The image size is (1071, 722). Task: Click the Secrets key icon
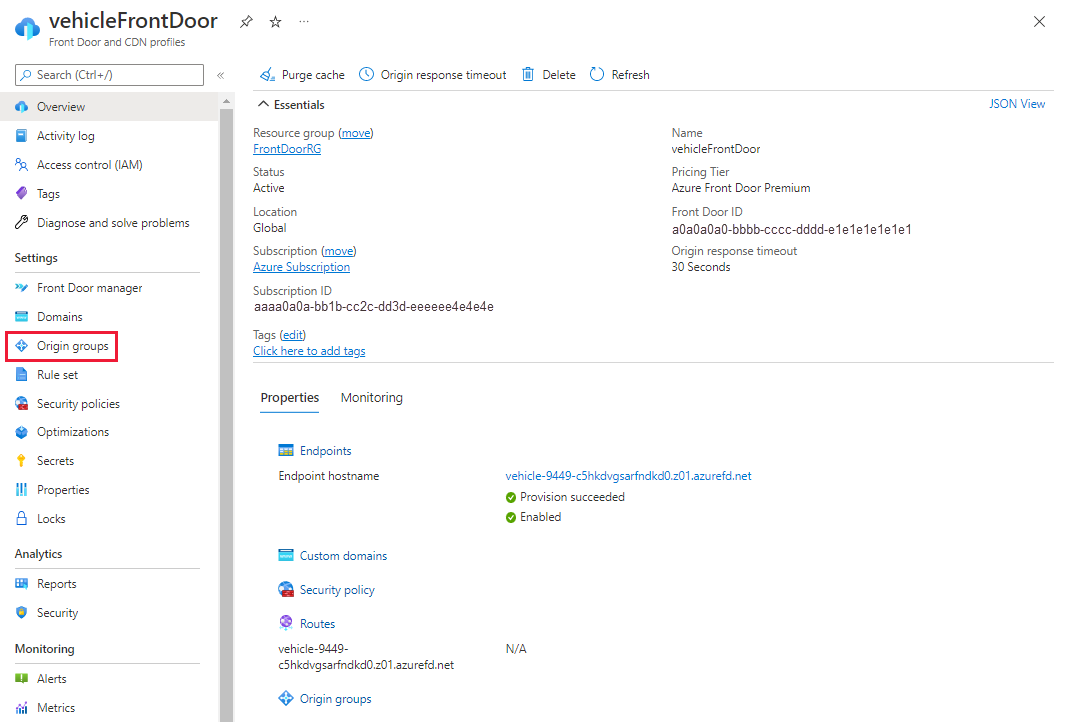tap(22, 460)
